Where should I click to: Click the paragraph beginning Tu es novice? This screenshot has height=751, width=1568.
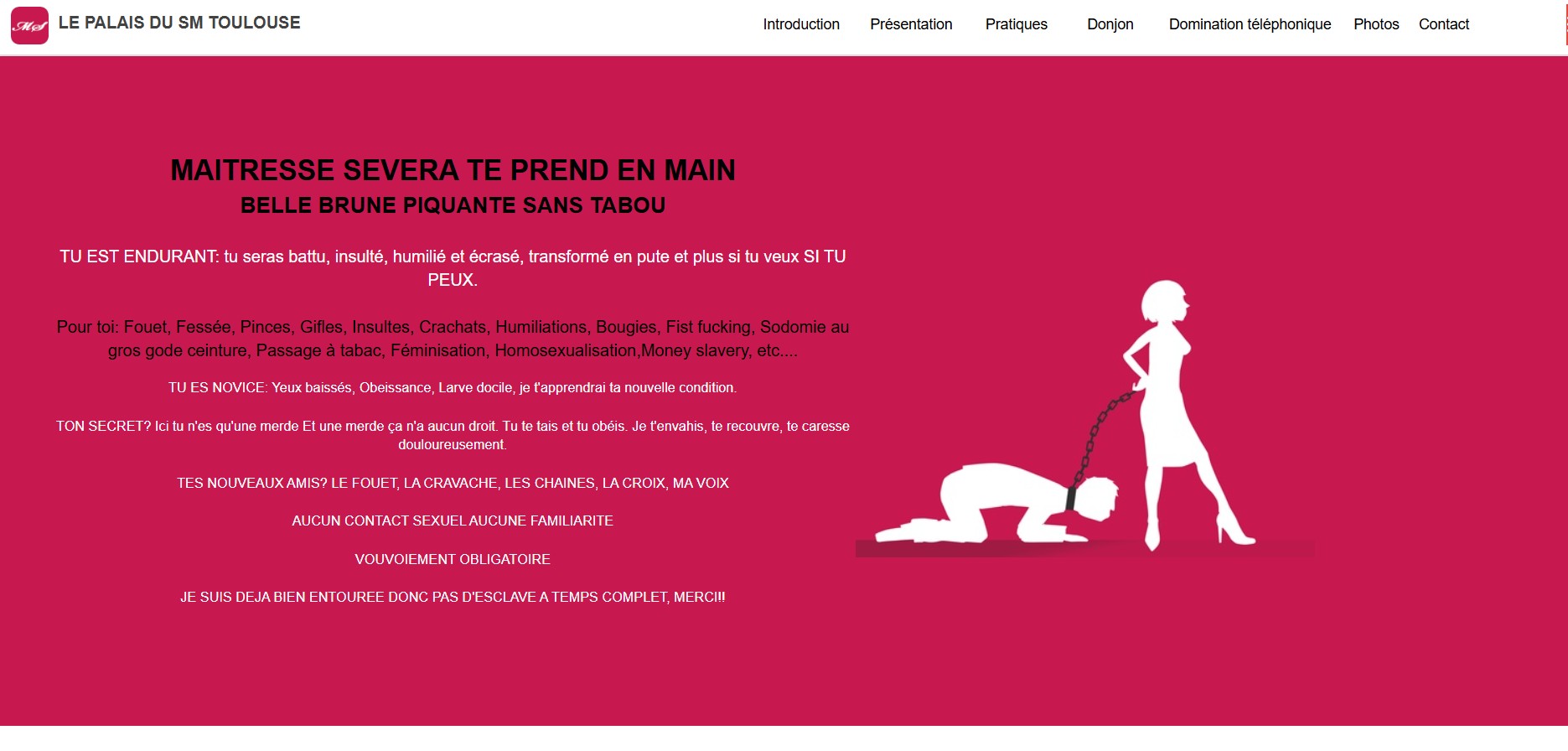[x=453, y=387]
